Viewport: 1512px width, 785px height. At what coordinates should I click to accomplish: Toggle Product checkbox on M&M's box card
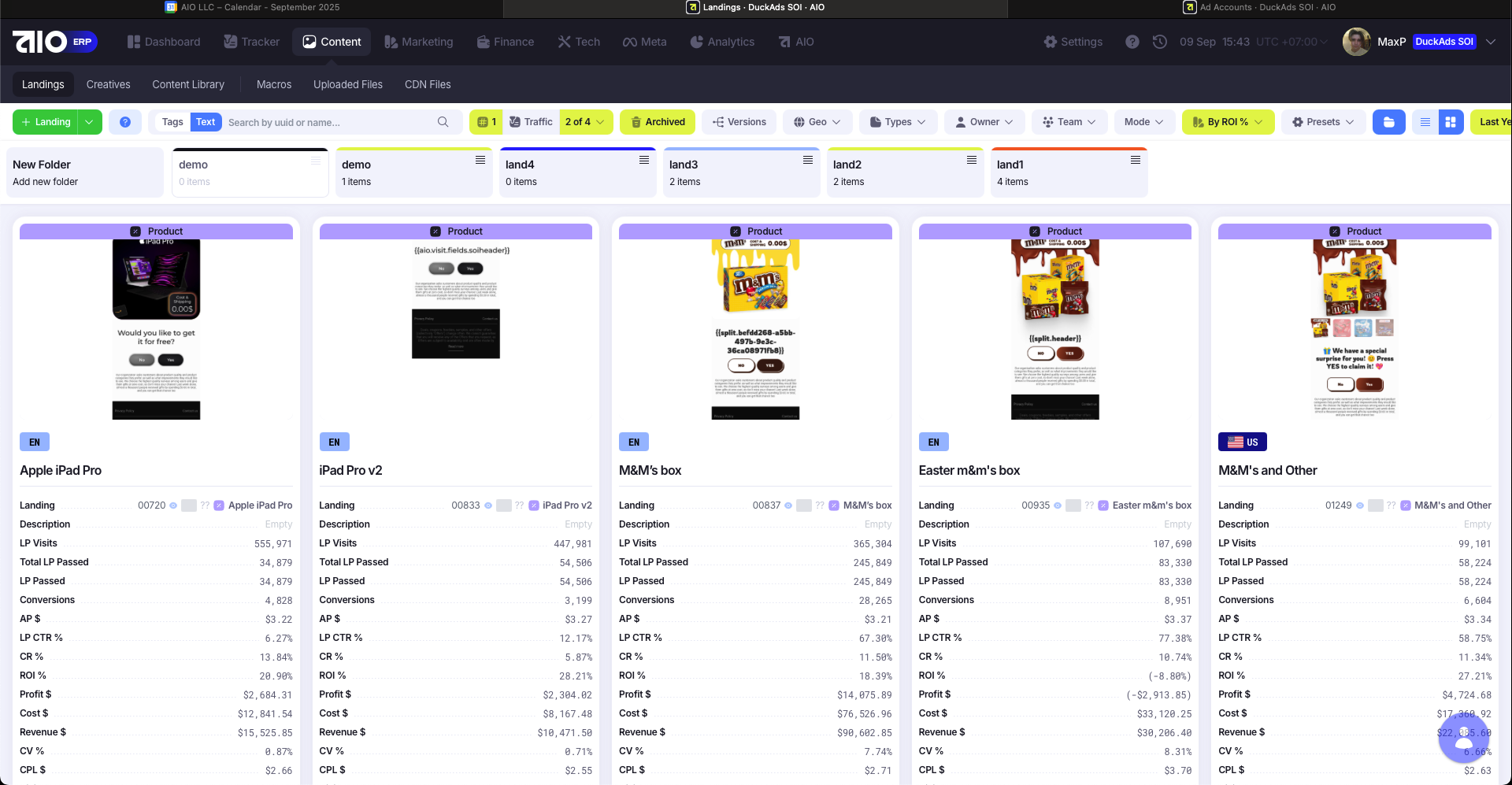[736, 231]
